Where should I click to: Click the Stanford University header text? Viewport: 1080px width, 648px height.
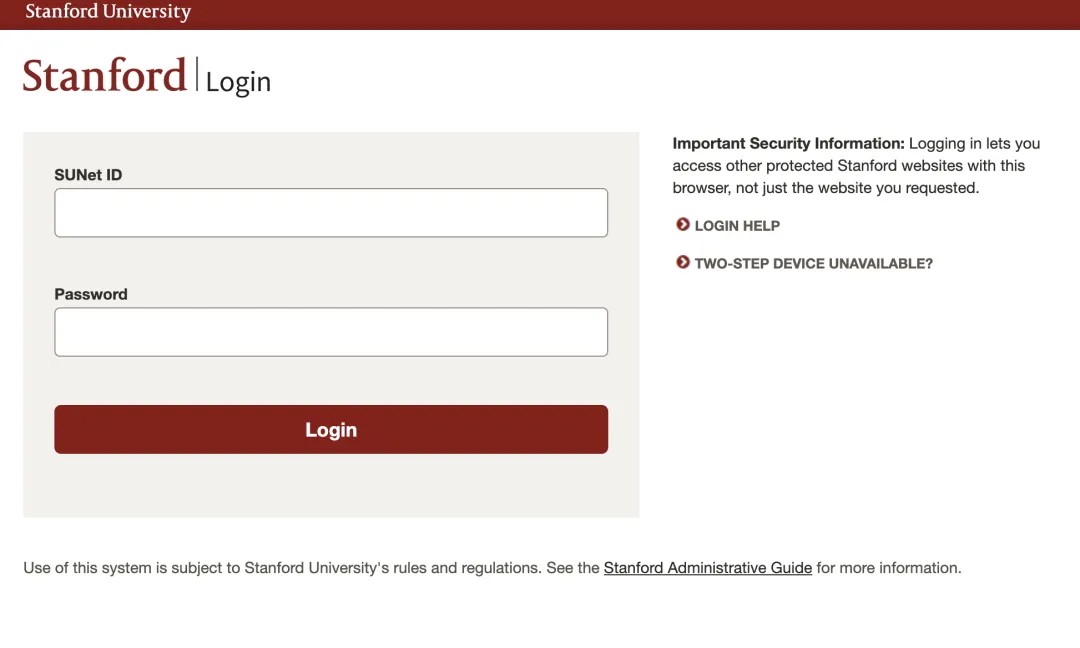108,13
